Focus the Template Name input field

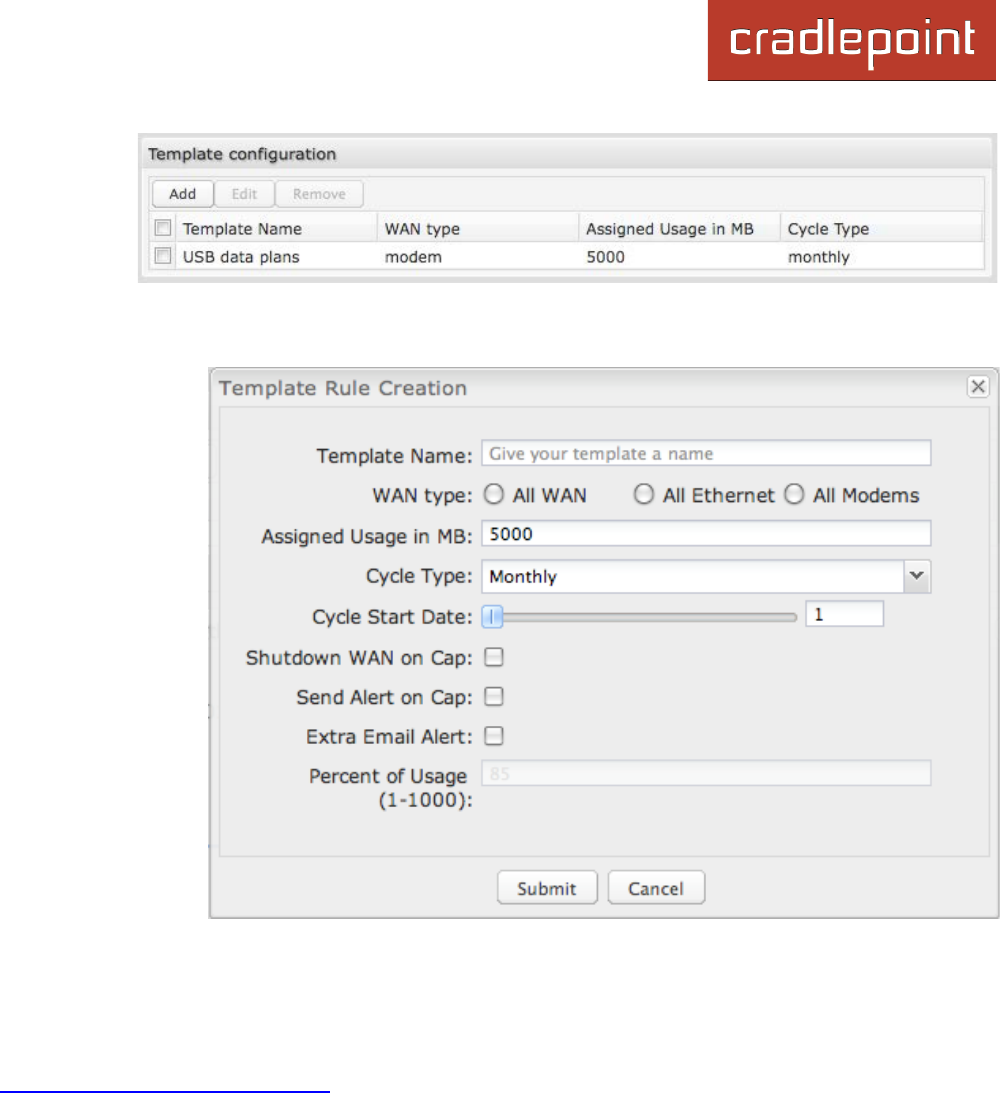pos(706,453)
